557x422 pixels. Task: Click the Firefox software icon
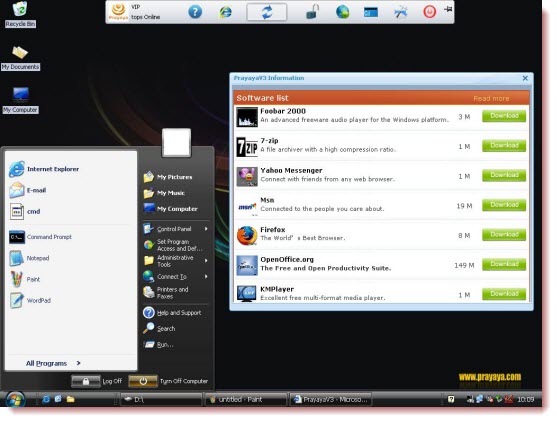pyautogui.click(x=247, y=236)
